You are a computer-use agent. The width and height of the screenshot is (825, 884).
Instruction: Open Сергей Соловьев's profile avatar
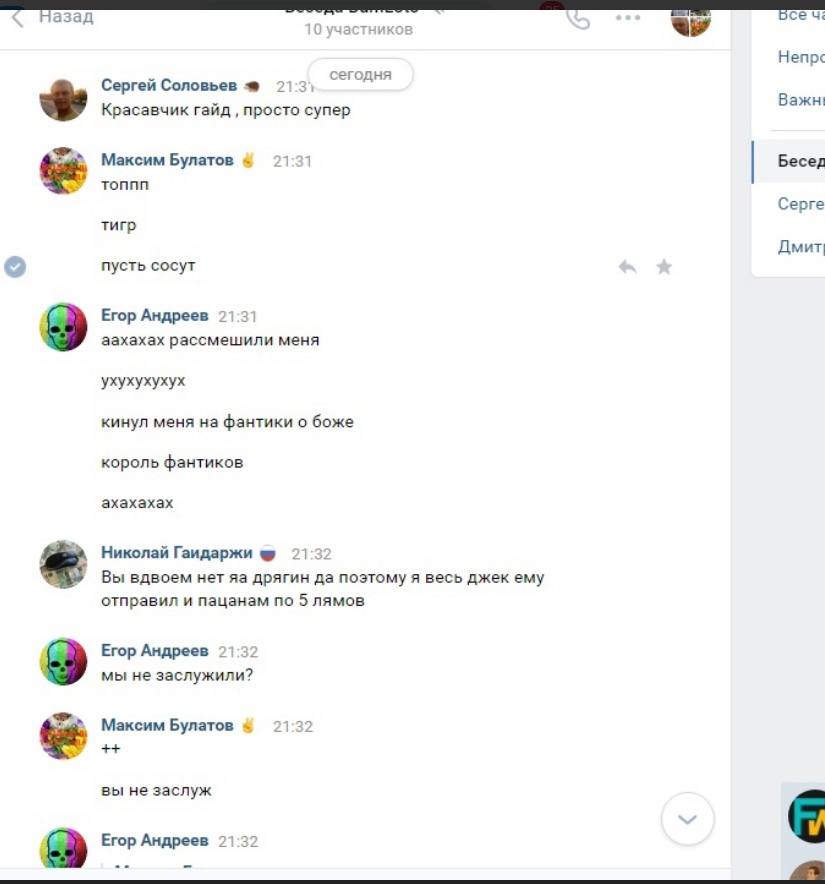(63, 99)
